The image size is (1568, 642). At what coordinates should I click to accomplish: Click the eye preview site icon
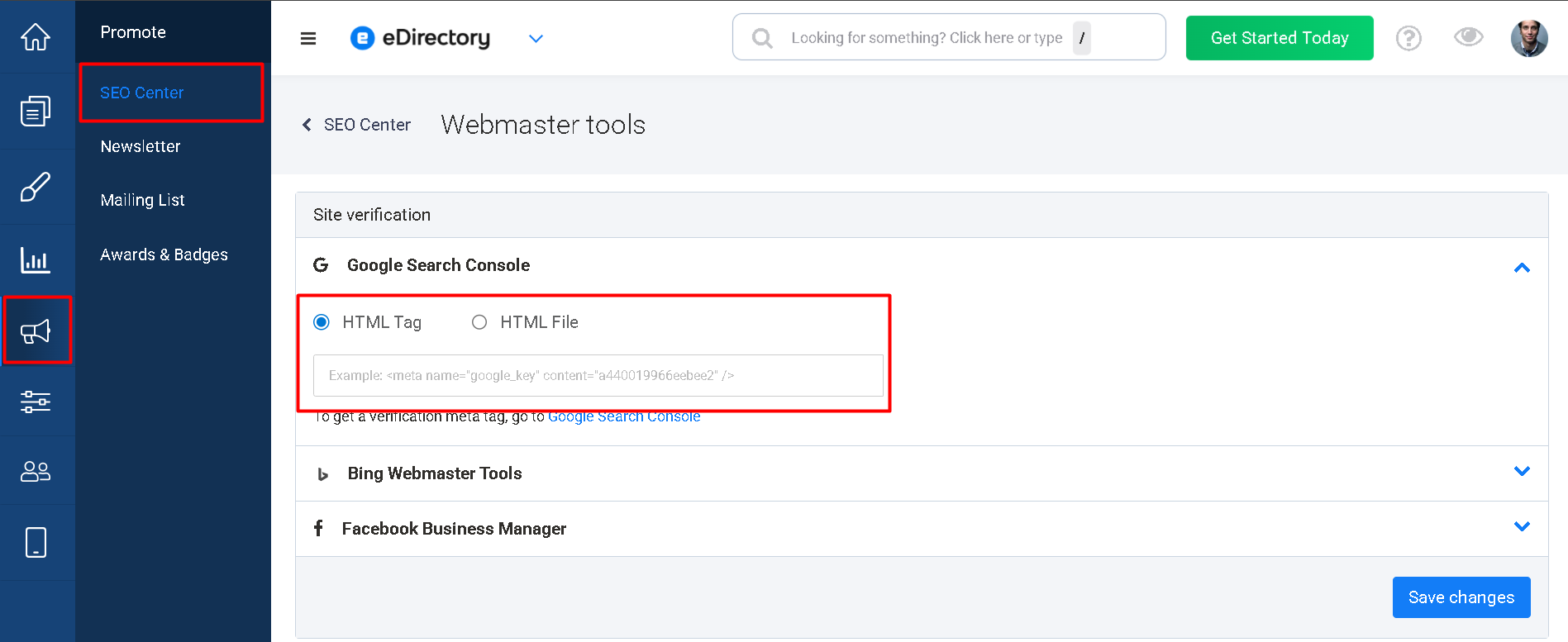1469,37
